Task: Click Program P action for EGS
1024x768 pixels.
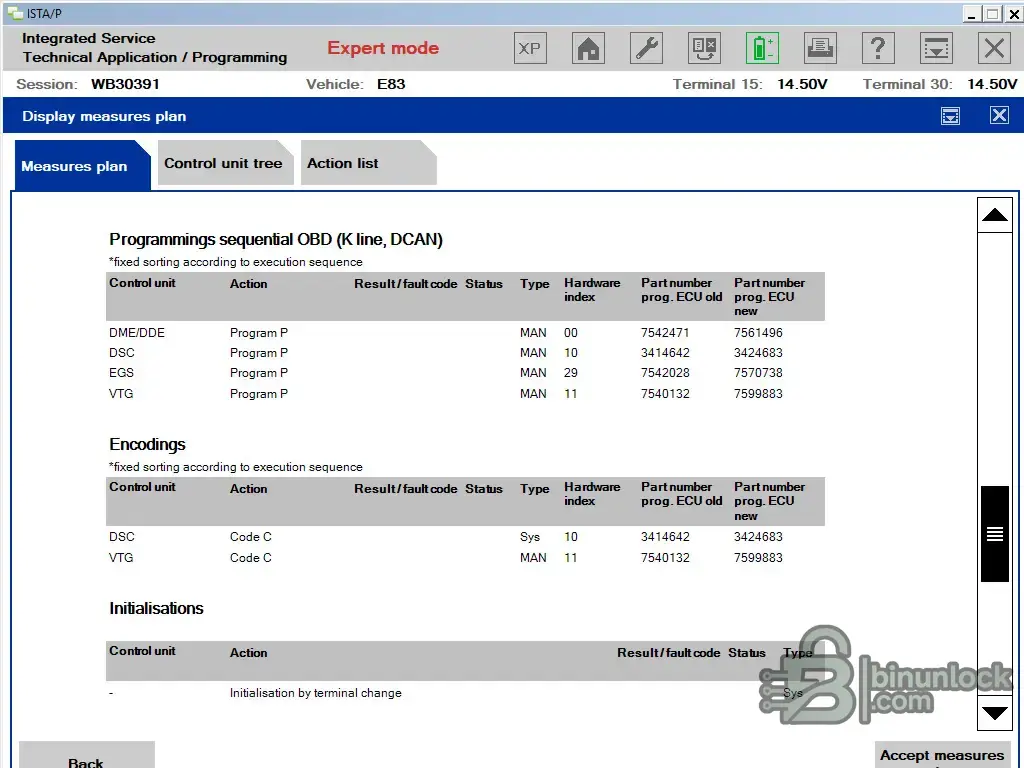Action: tap(259, 373)
